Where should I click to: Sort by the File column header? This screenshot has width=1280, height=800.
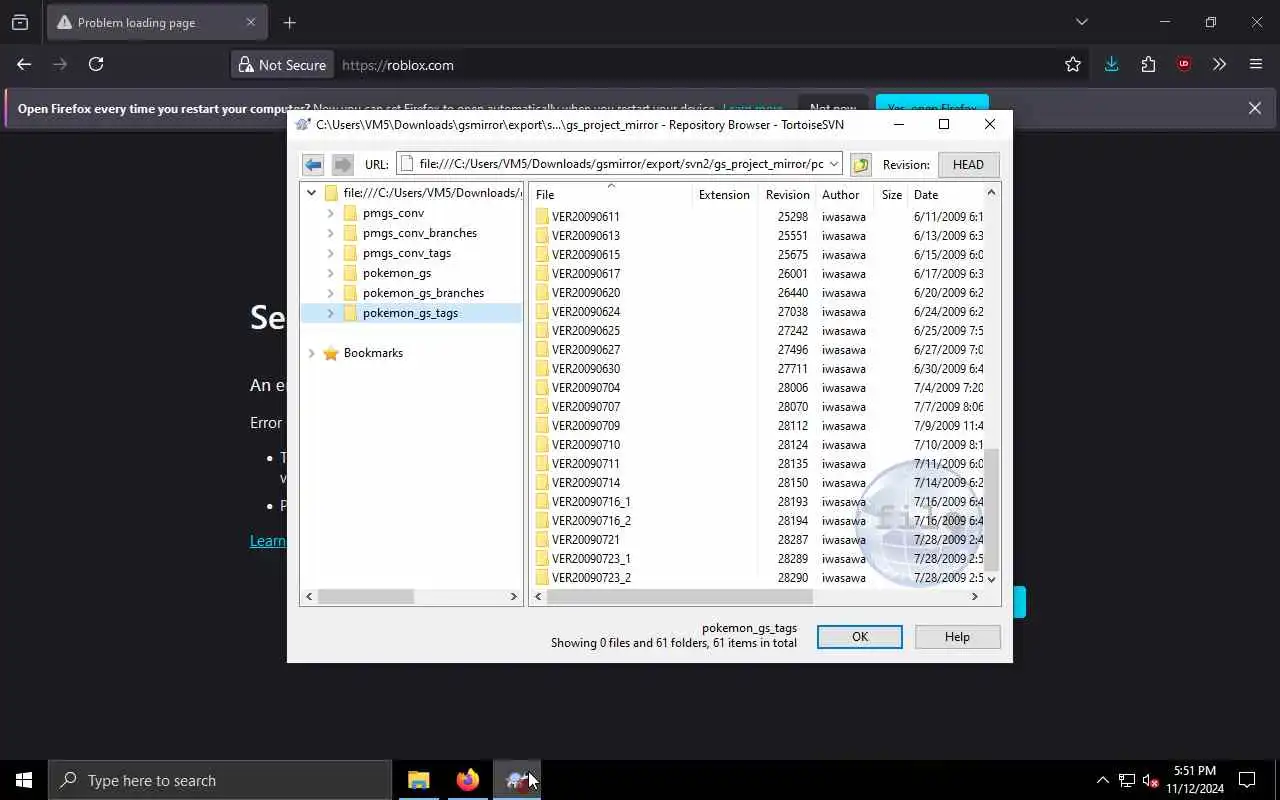611,195
